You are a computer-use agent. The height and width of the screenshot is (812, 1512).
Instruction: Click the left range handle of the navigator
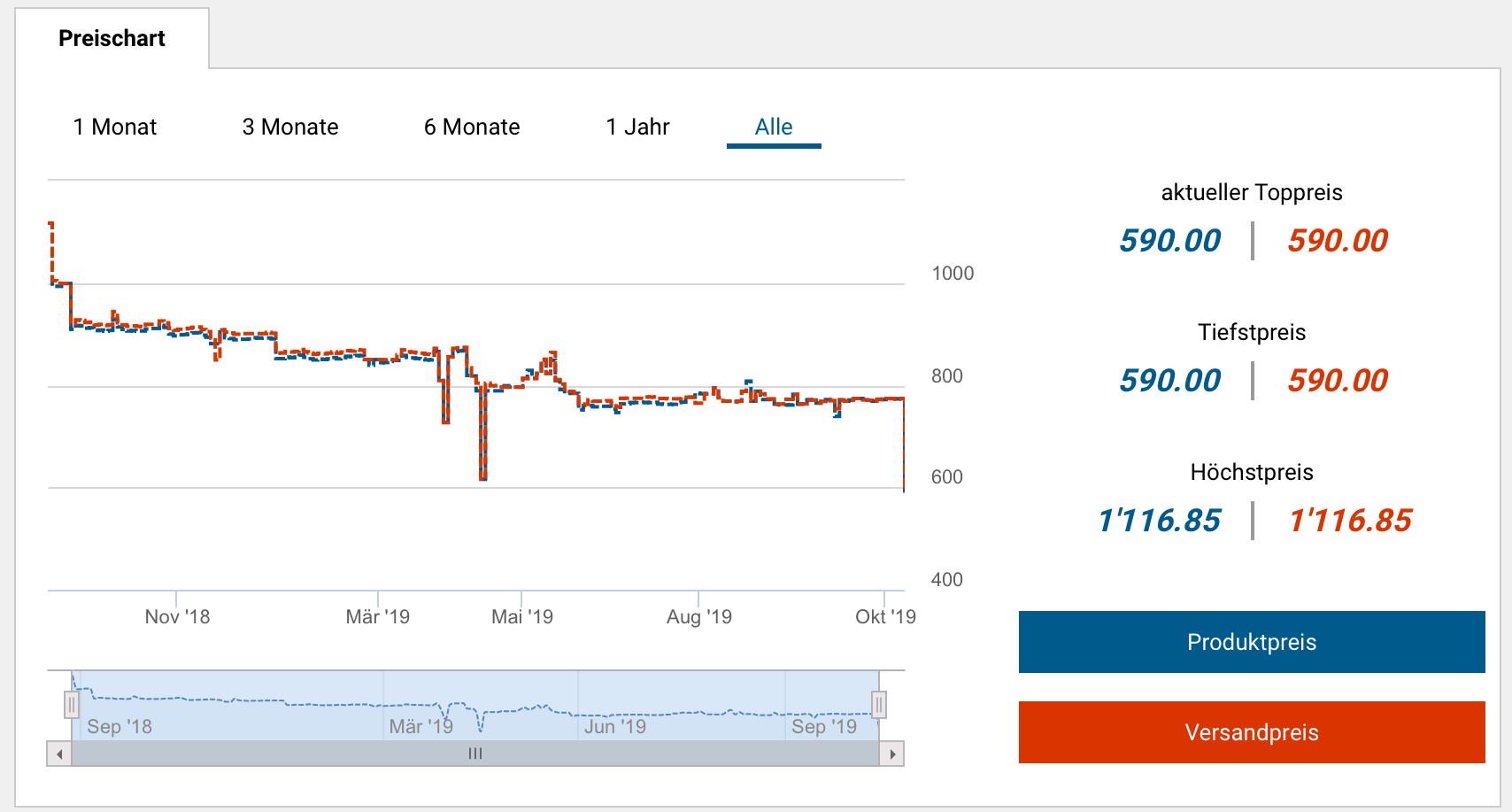click(x=72, y=705)
